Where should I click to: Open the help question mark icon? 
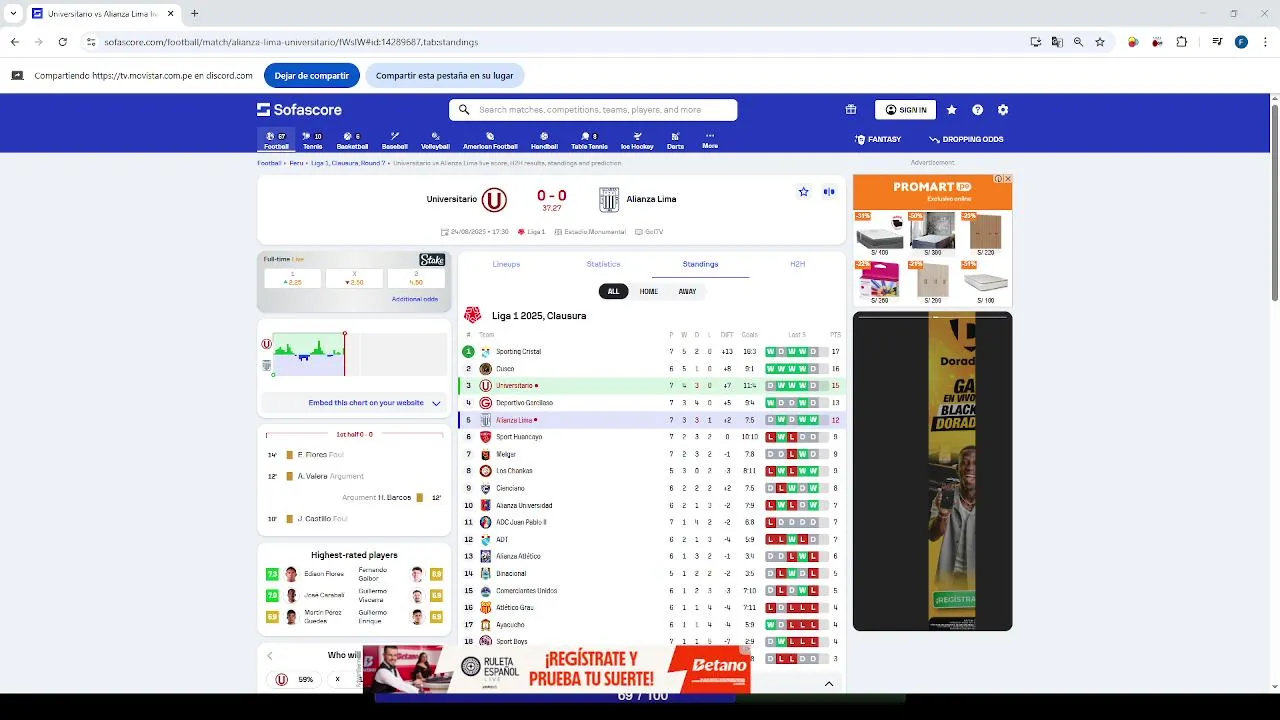977,110
